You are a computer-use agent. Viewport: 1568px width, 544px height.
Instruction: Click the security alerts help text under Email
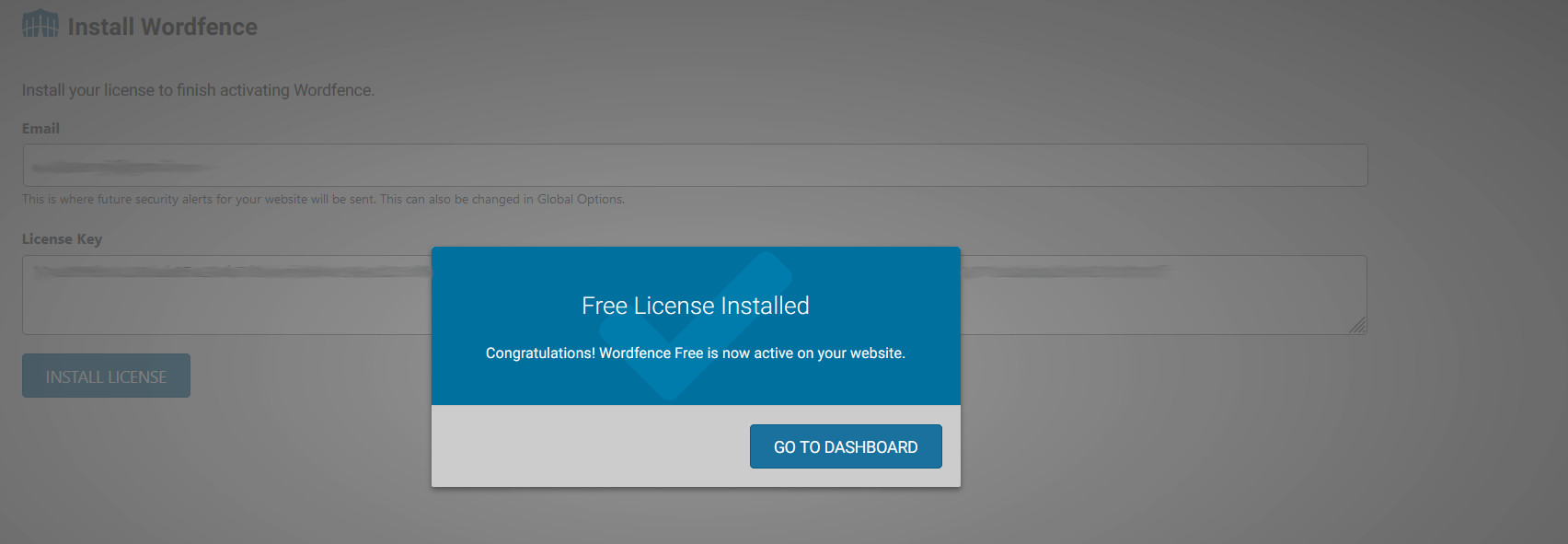[x=276, y=200]
